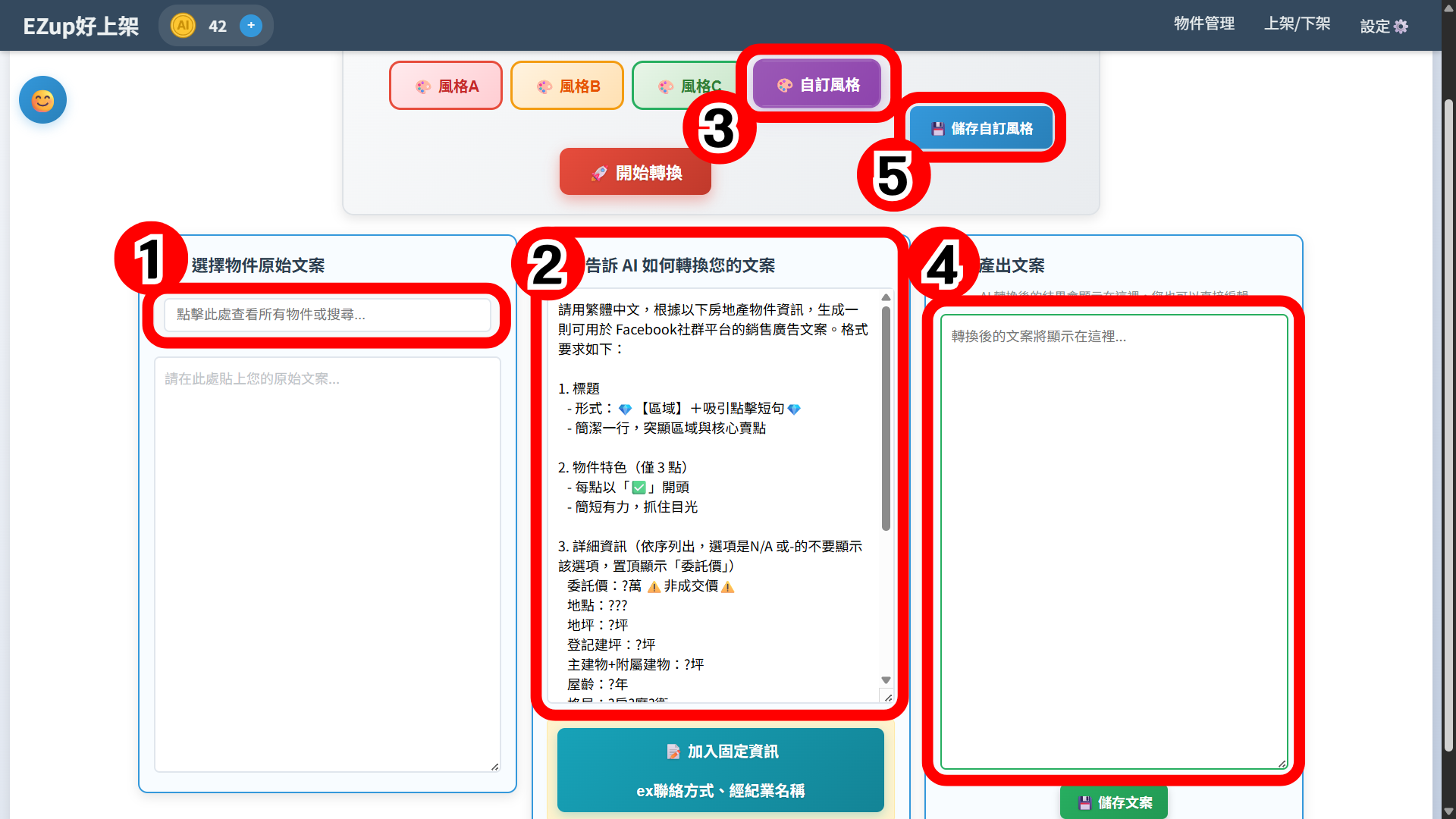Image resolution: width=1456 pixels, height=819 pixels.
Task: Click the settings gear icon
Action: (1401, 27)
